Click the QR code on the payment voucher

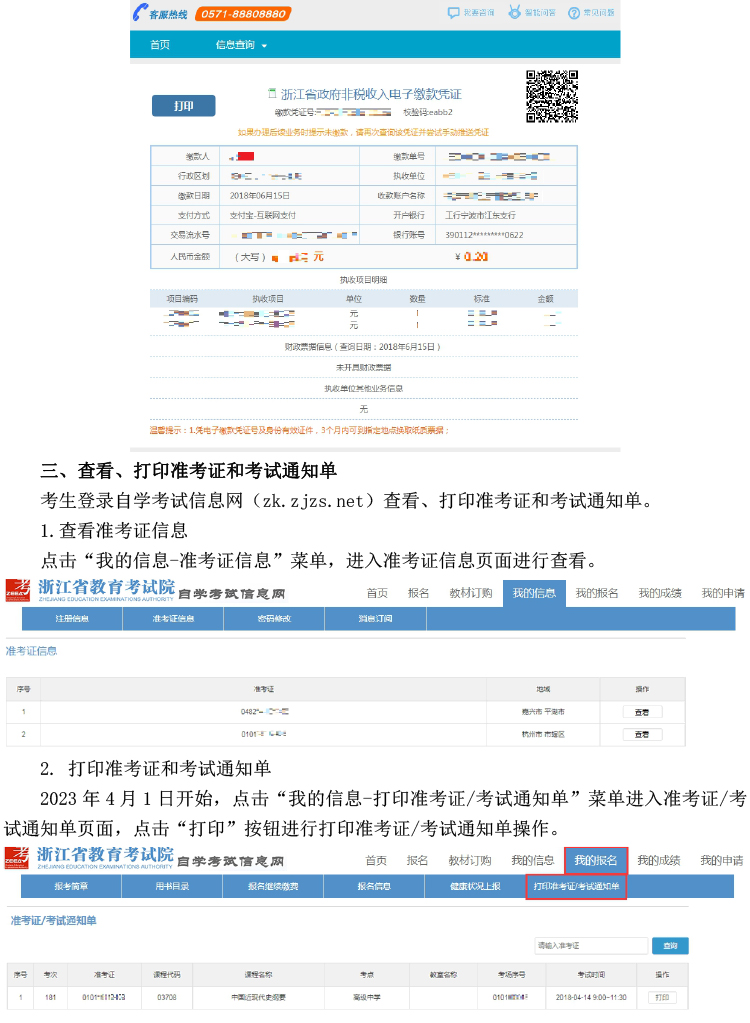point(552,97)
